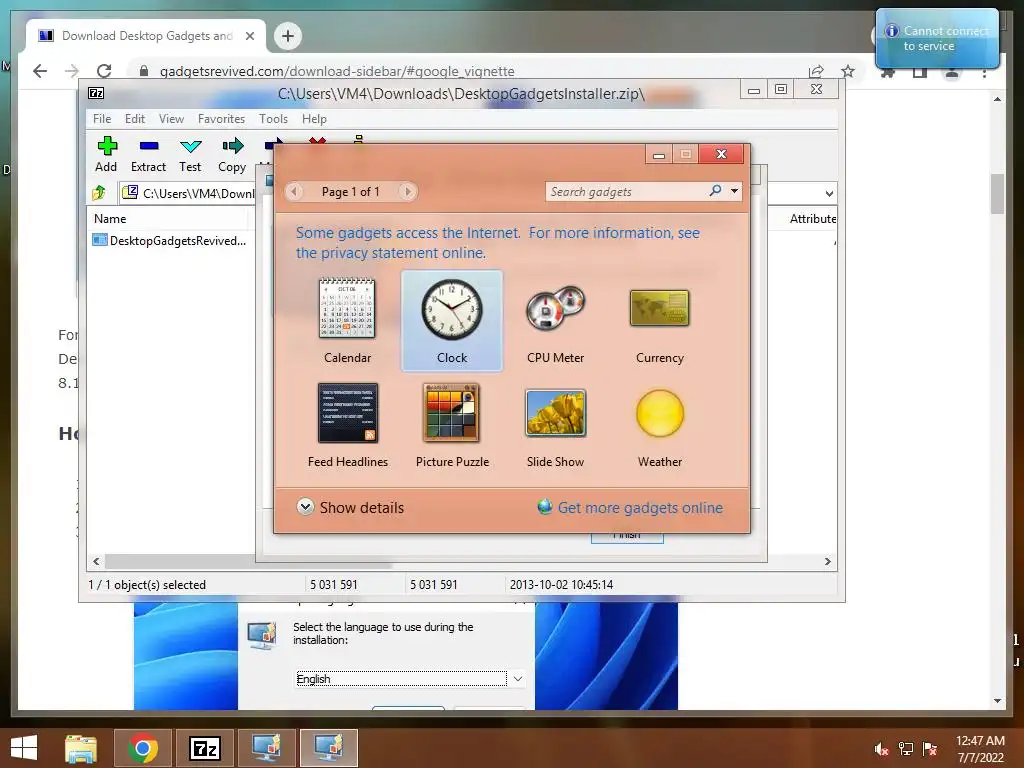Open a new Chrome tab
Viewport: 1024px width, 768px height.
(x=288, y=36)
